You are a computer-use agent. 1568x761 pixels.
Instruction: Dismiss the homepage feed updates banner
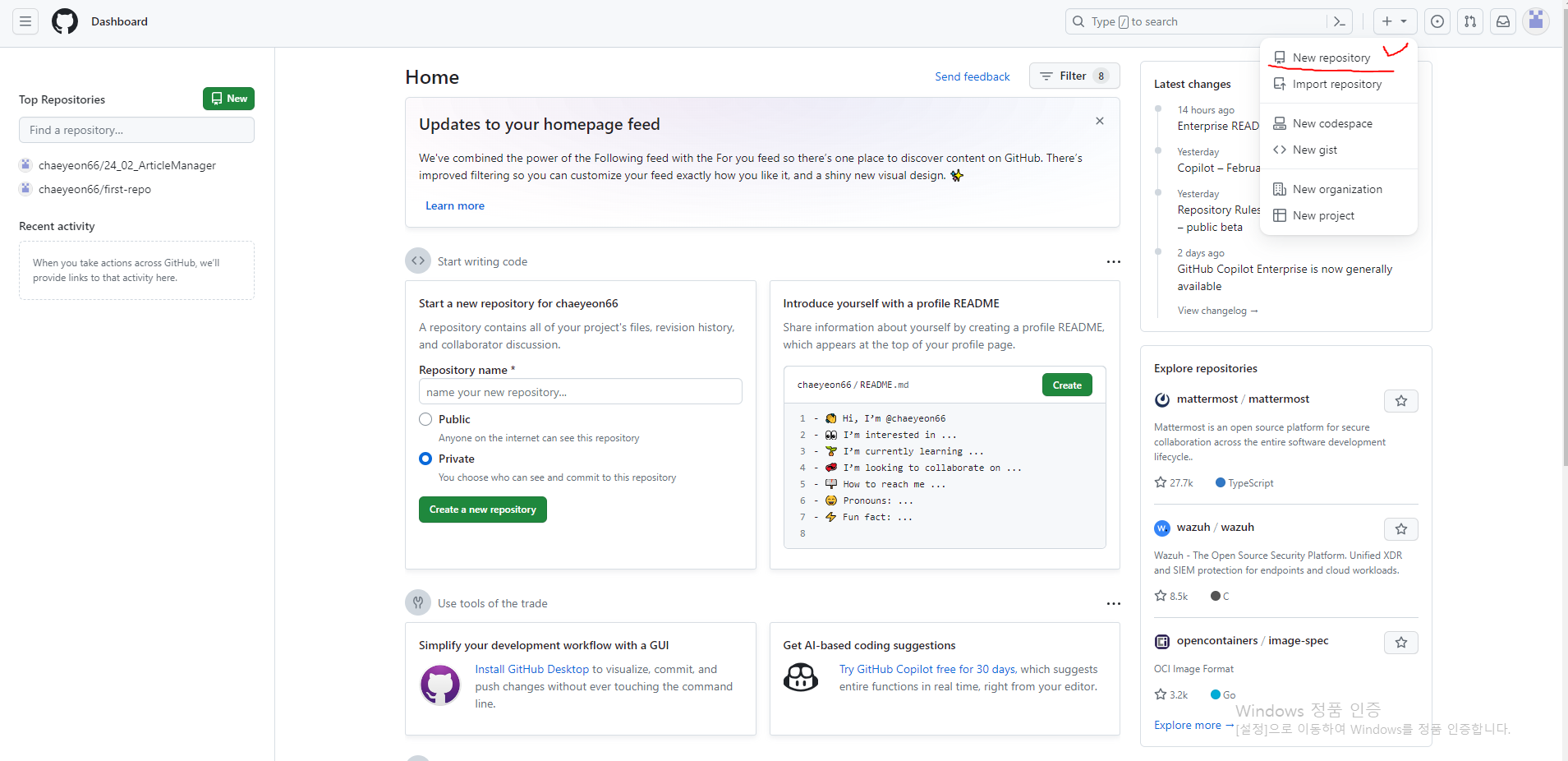[1100, 121]
